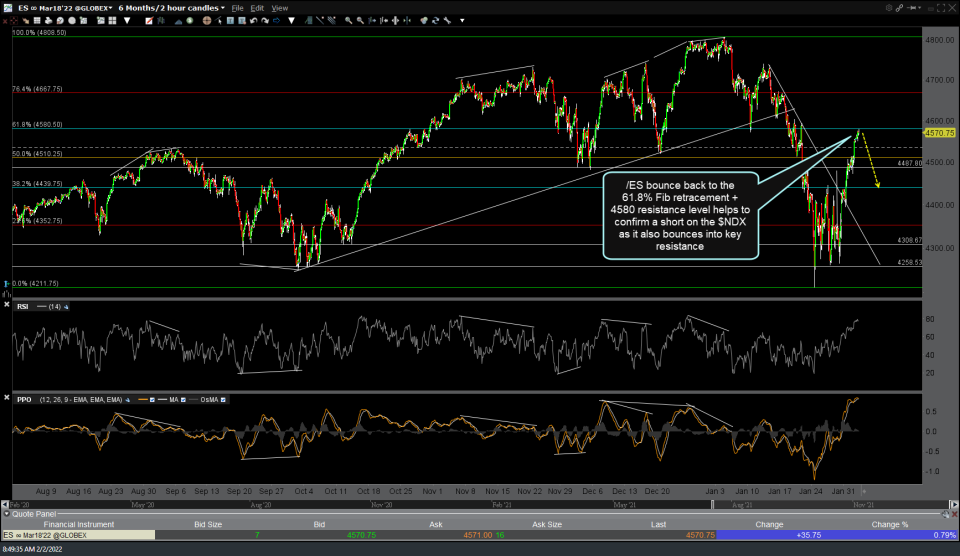Close the PPO indicator panel
Image resolution: width=960 pixels, height=556 pixels.
pos(7,397)
